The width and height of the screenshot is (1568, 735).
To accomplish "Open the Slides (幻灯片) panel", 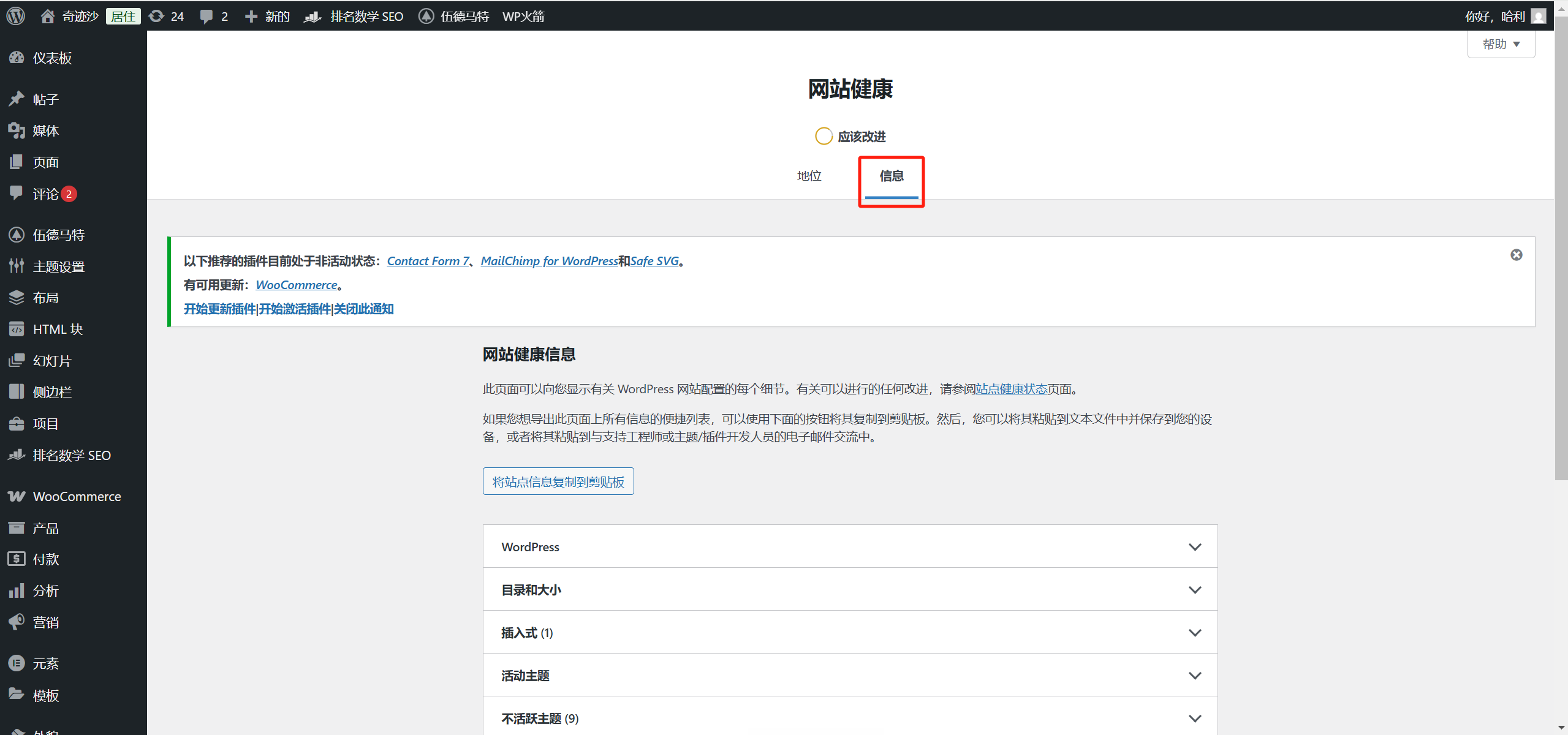I will pos(51,360).
